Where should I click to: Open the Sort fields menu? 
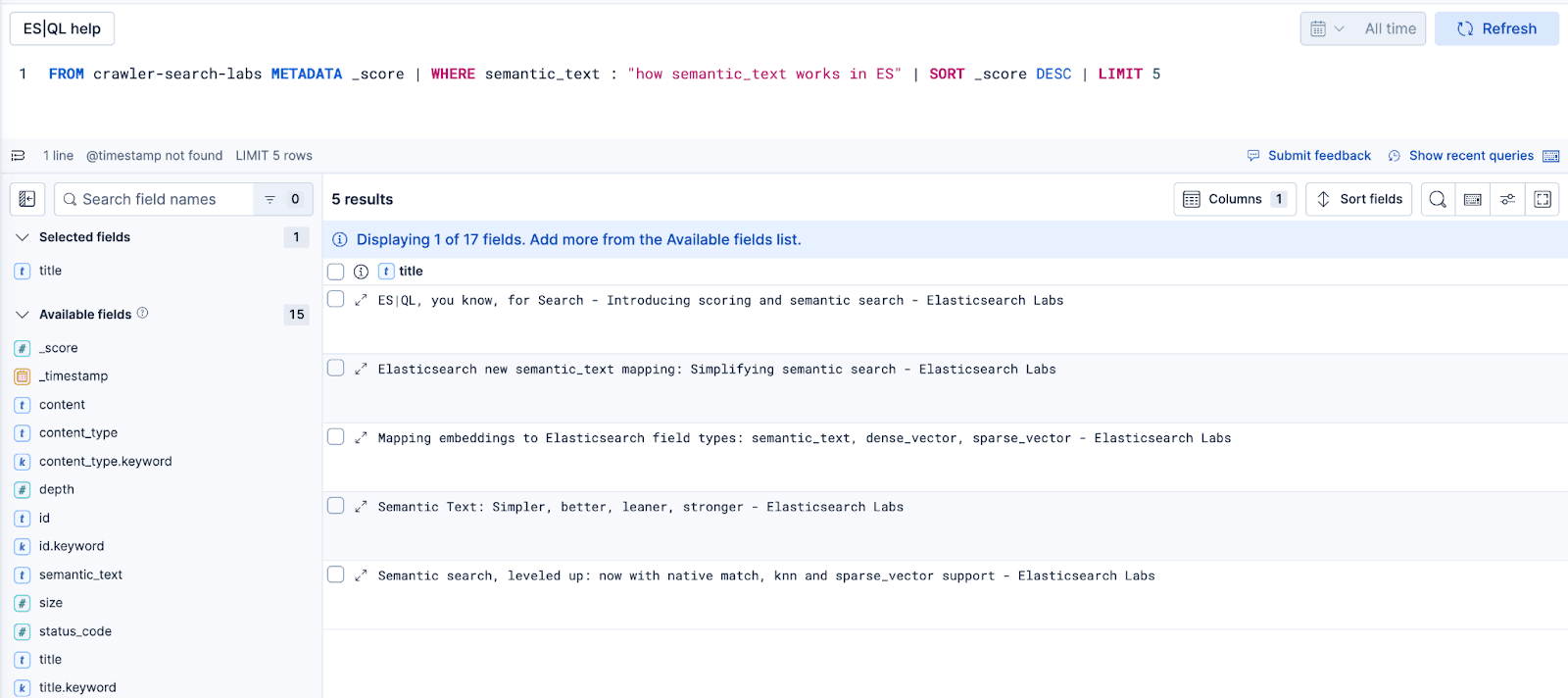coord(1358,199)
